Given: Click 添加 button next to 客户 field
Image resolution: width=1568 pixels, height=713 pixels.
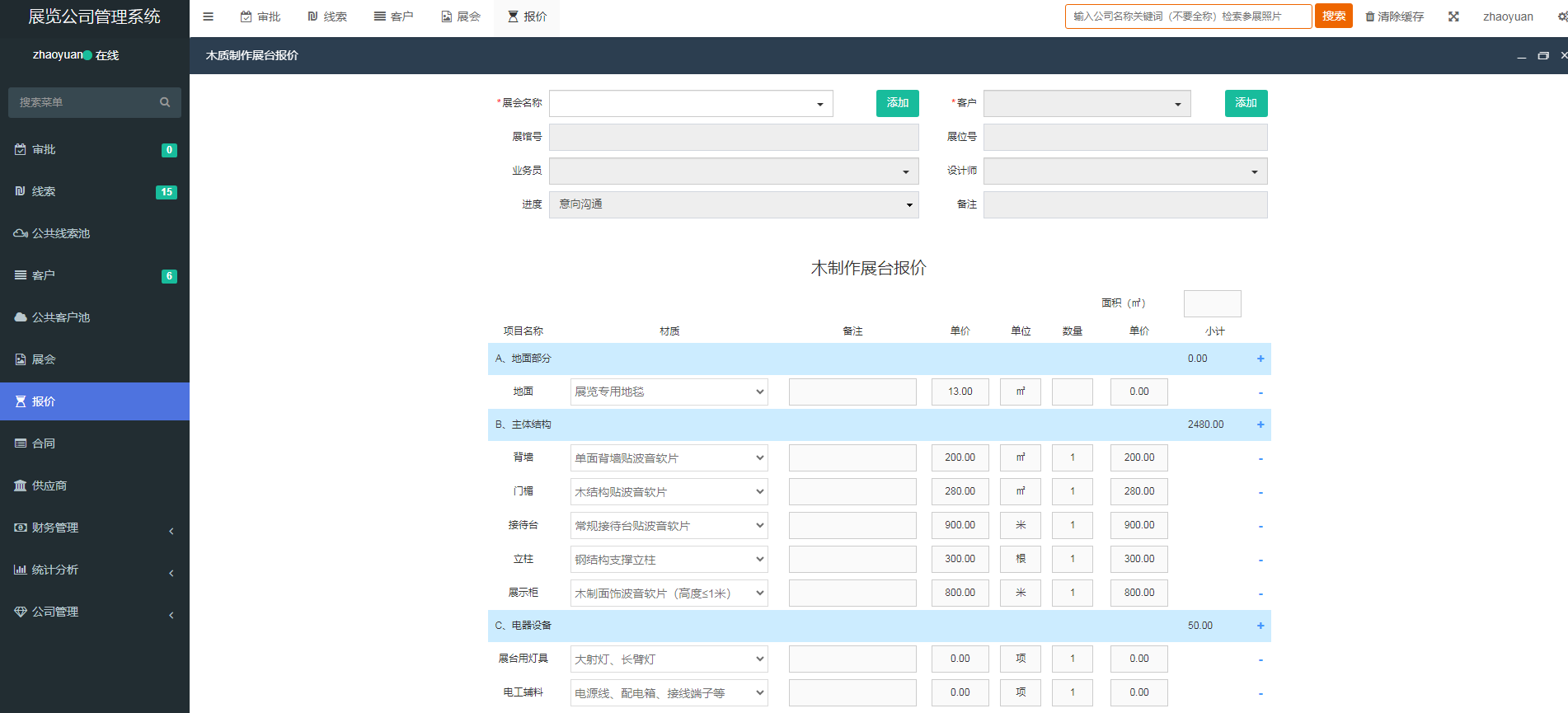Looking at the screenshot, I should [x=1246, y=103].
